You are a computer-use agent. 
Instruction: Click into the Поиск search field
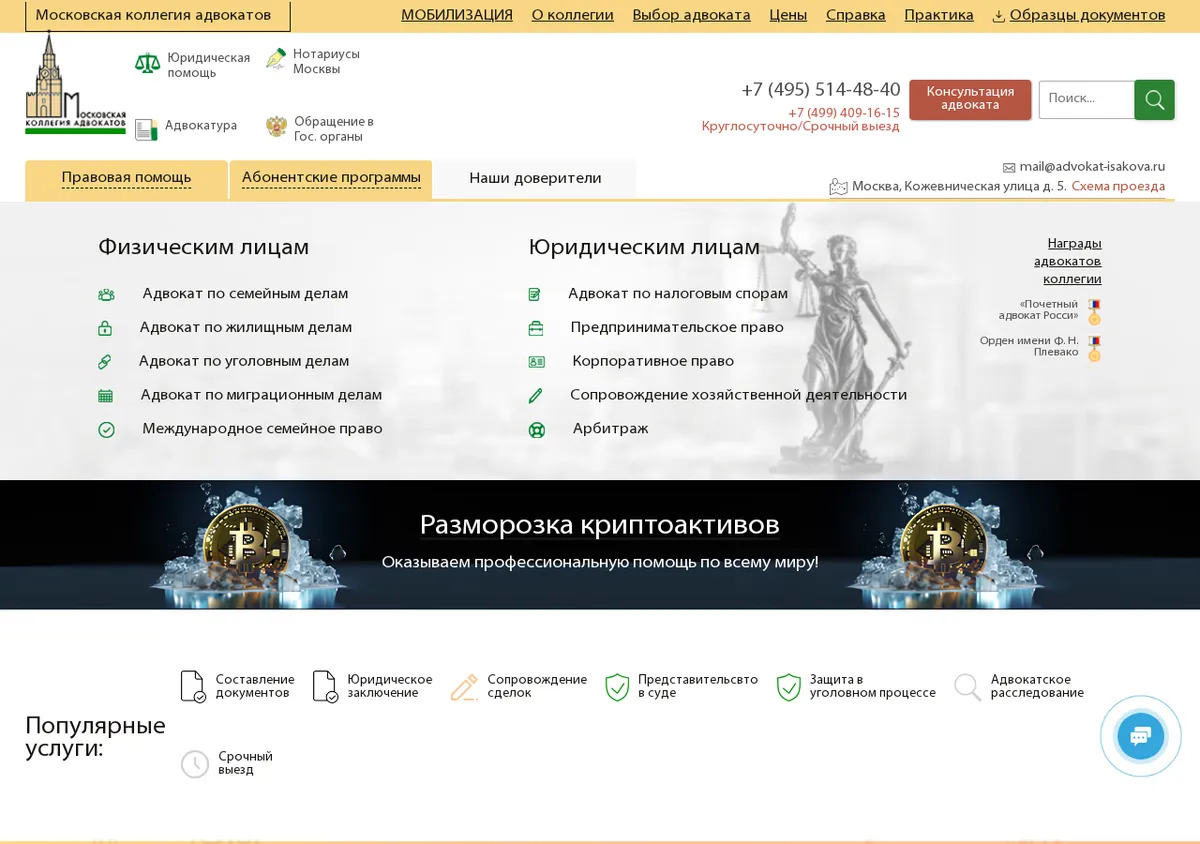point(1086,100)
